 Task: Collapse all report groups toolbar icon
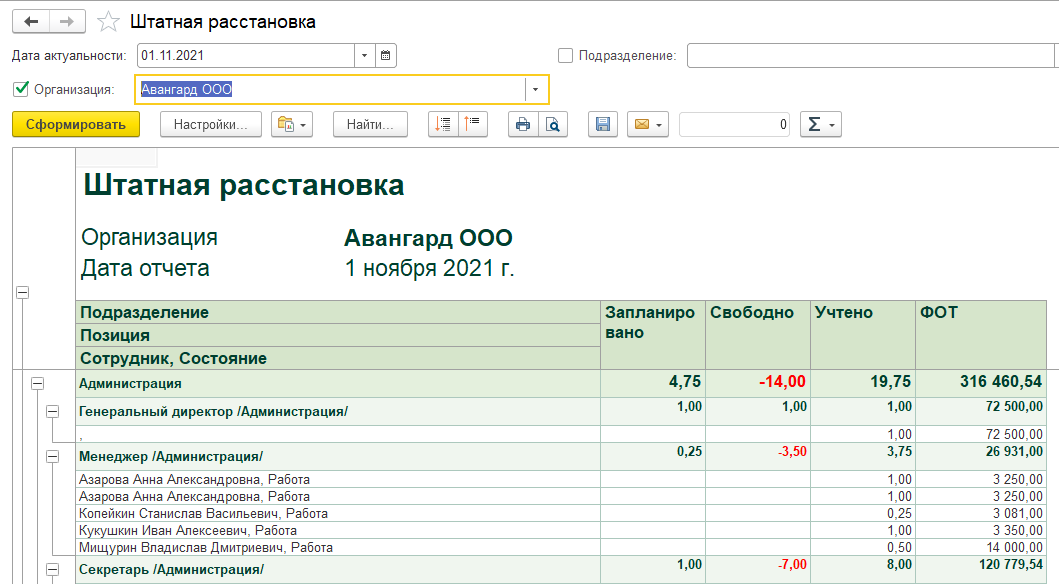(x=472, y=125)
